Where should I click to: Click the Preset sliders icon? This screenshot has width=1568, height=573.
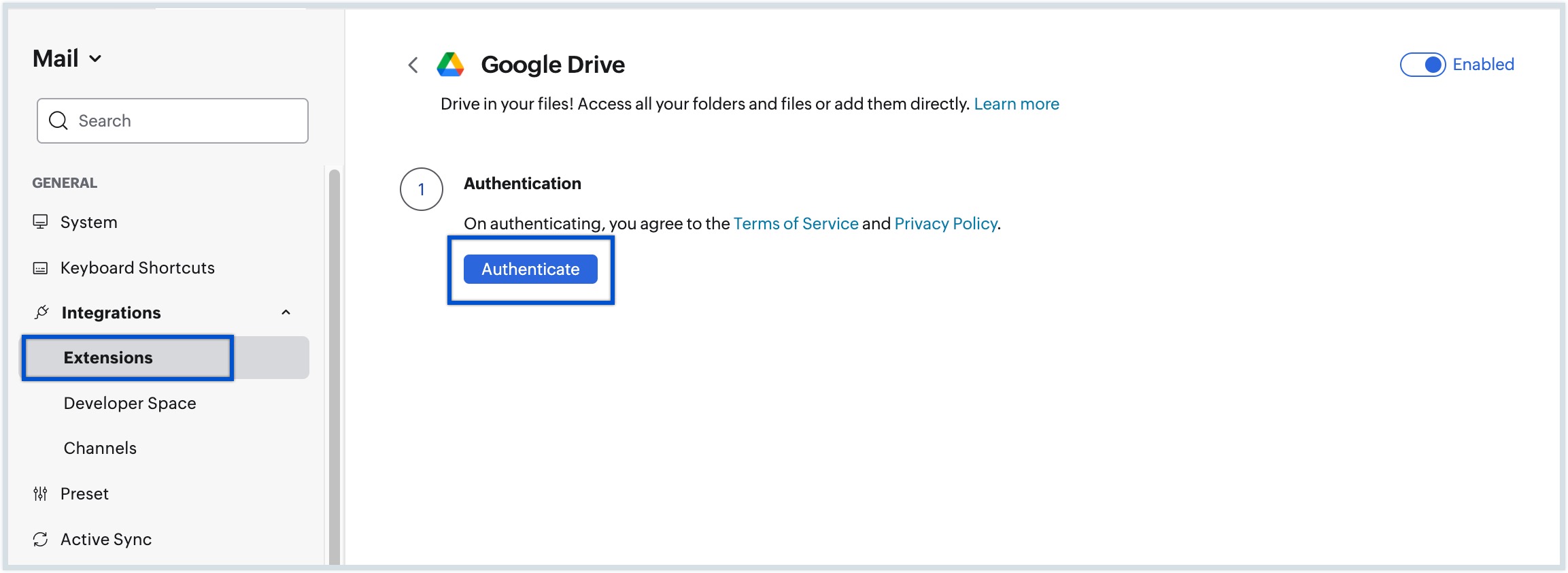click(x=41, y=494)
